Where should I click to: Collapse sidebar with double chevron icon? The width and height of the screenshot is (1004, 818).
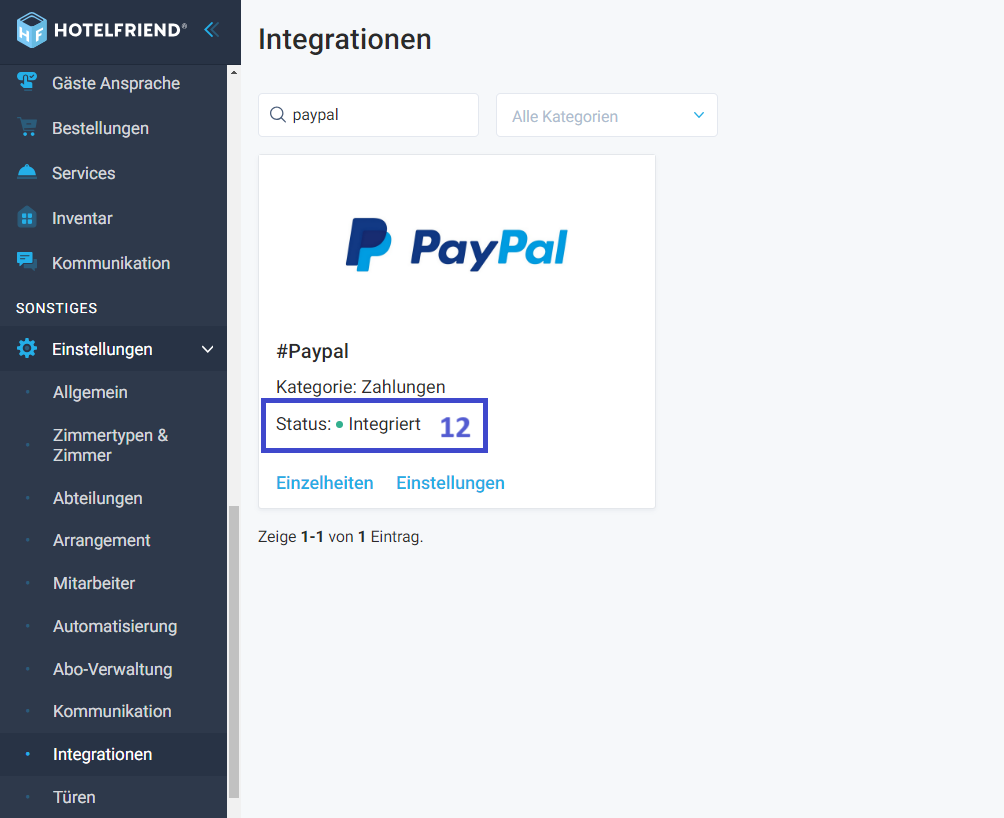click(211, 29)
